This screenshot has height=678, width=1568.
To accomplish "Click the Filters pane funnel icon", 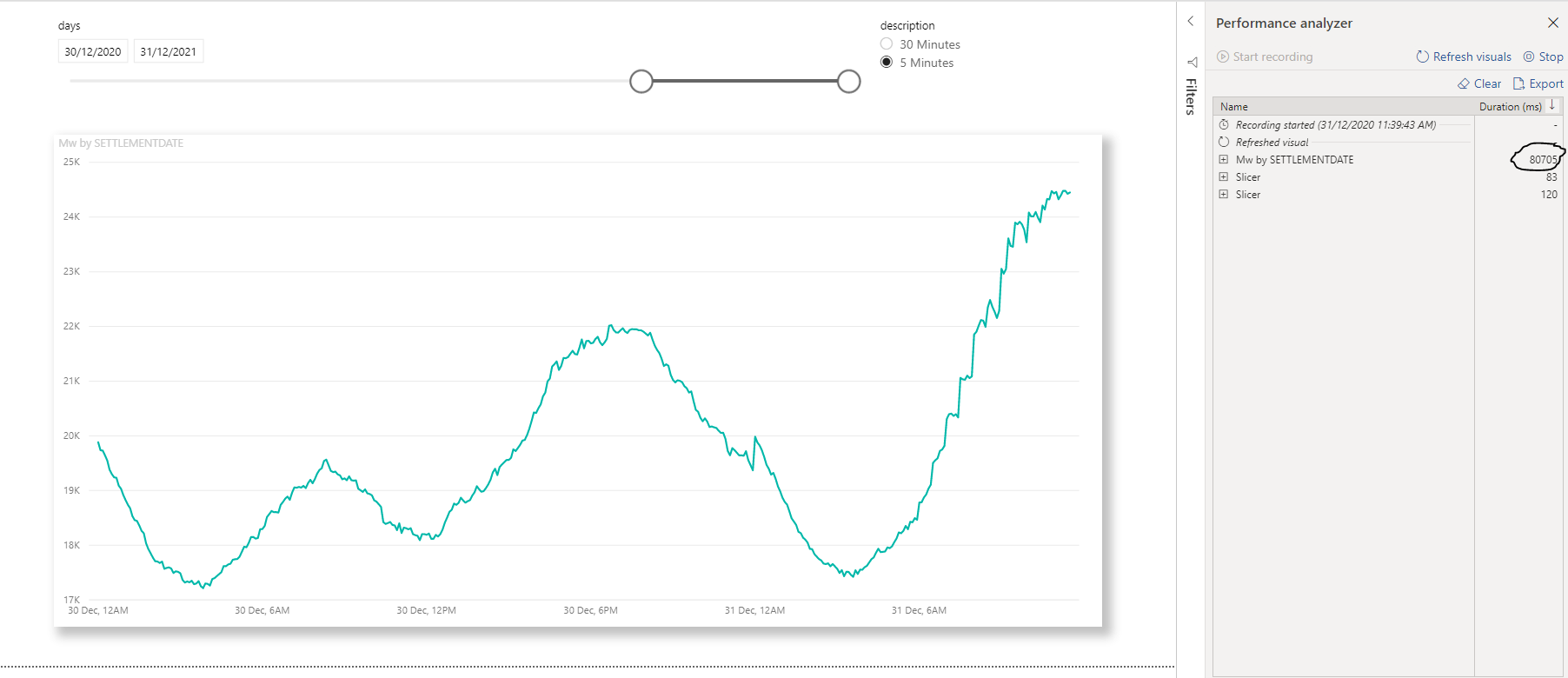I will coord(1192,62).
